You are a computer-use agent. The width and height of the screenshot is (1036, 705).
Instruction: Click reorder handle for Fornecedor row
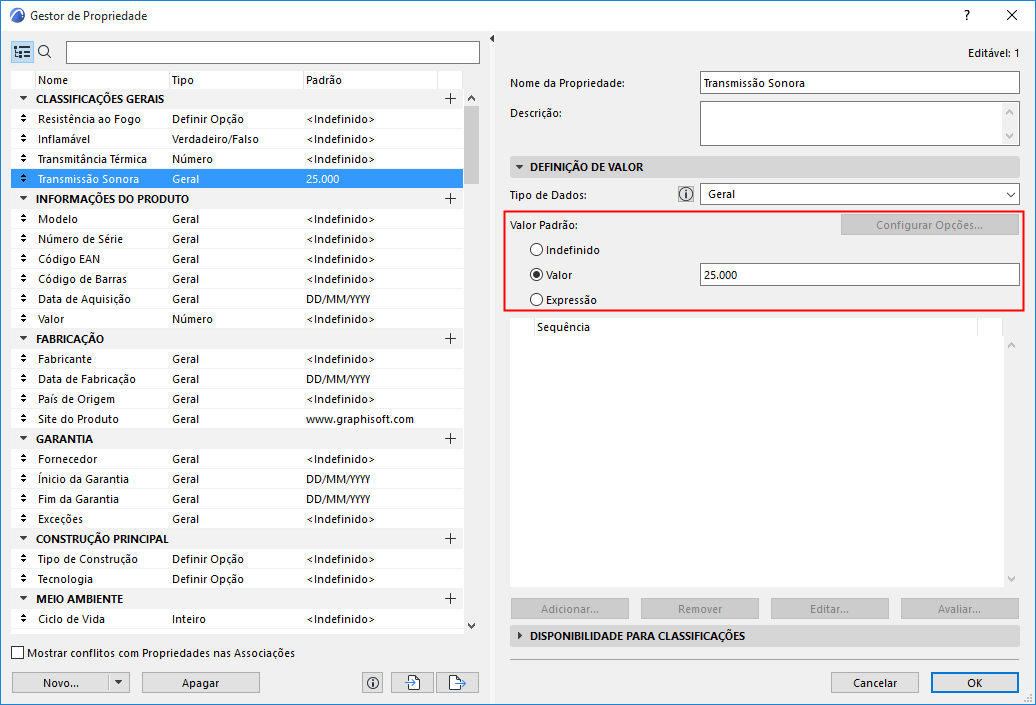(x=23, y=459)
